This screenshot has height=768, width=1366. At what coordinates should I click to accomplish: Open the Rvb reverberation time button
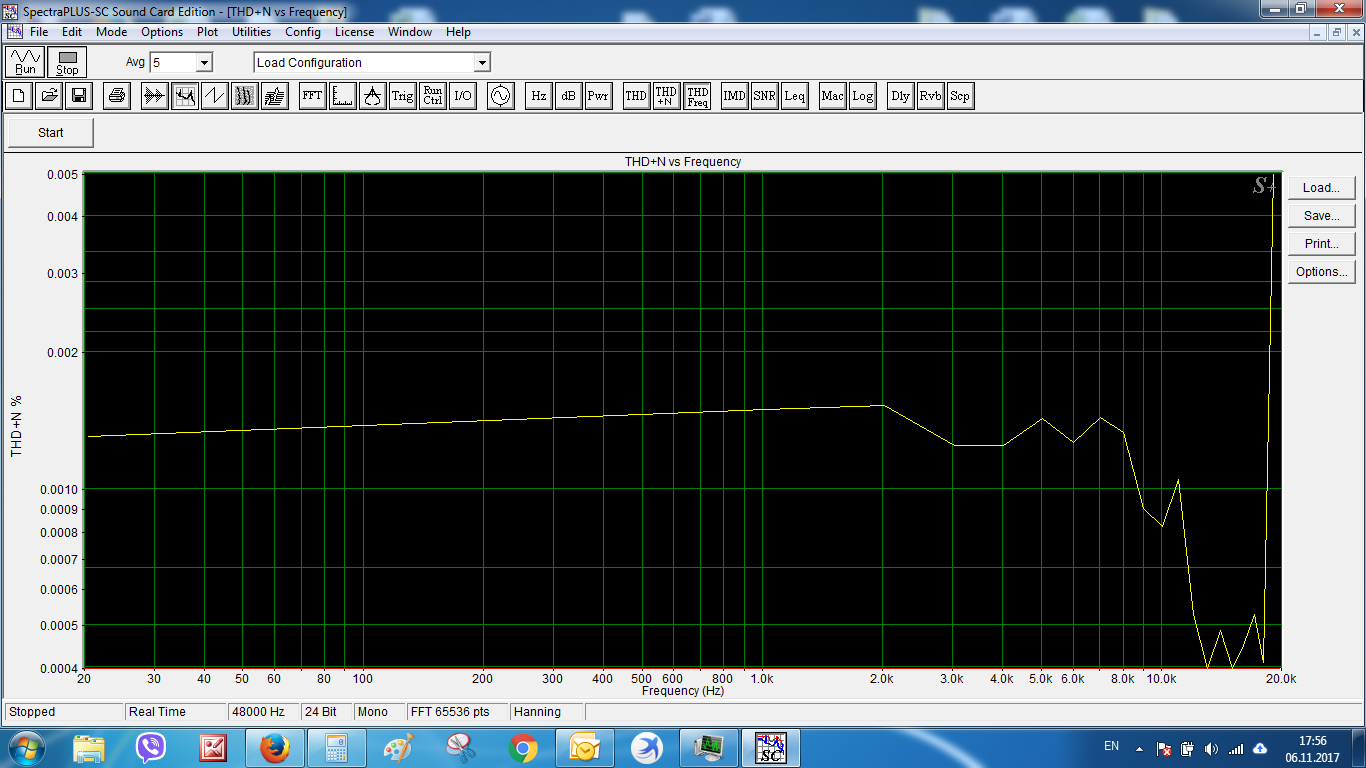pyautogui.click(x=930, y=96)
